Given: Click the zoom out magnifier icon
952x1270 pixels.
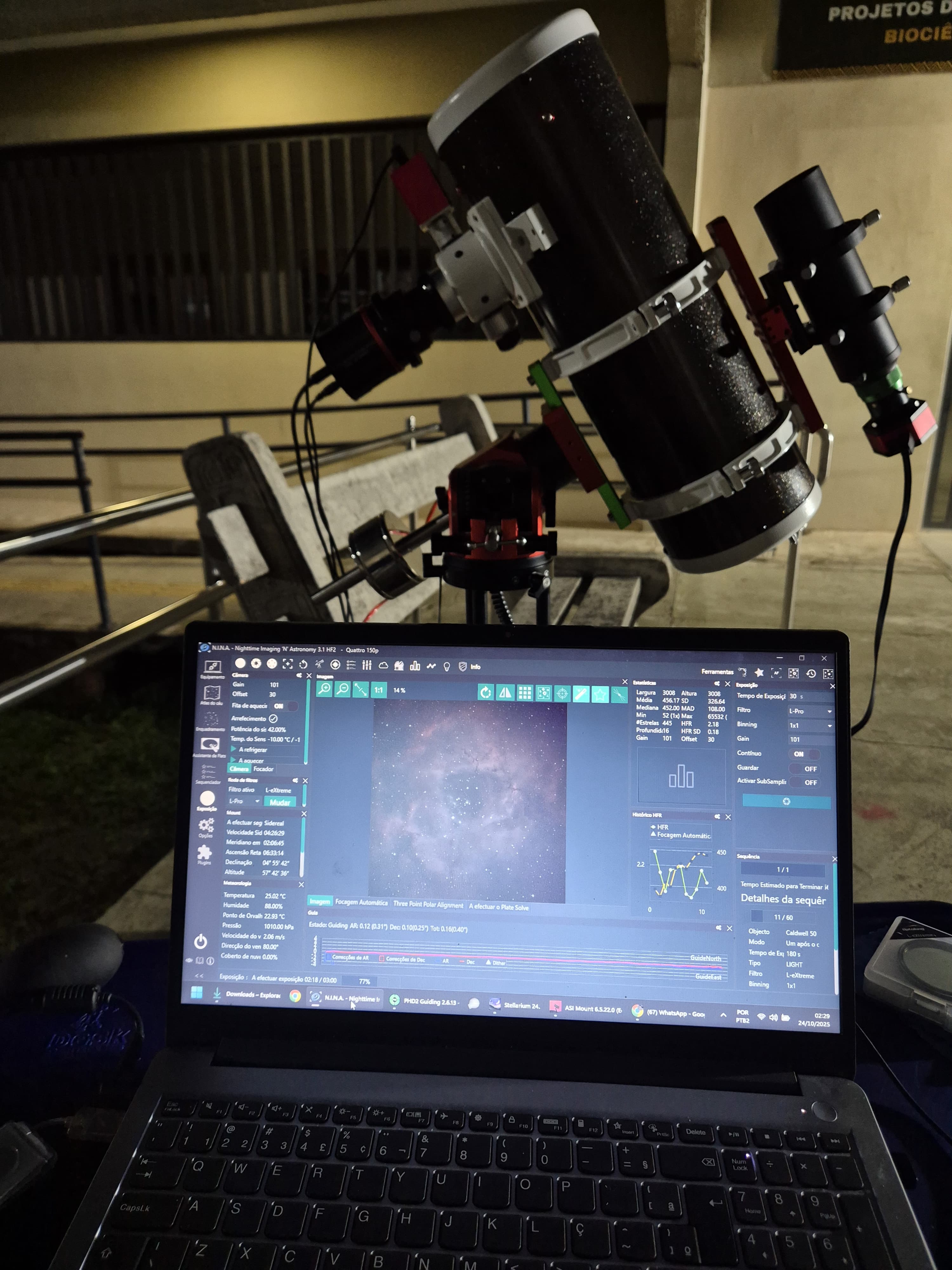Looking at the screenshot, I should tap(342, 689).
